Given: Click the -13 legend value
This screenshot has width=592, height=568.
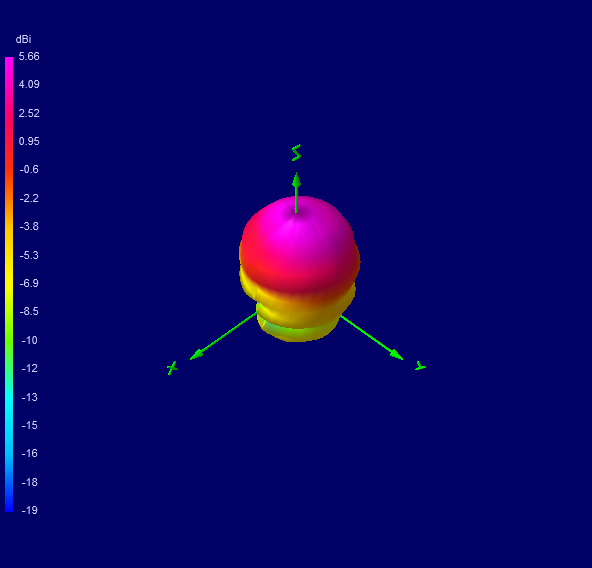Looking at the screenshot, I should (29, 397).
